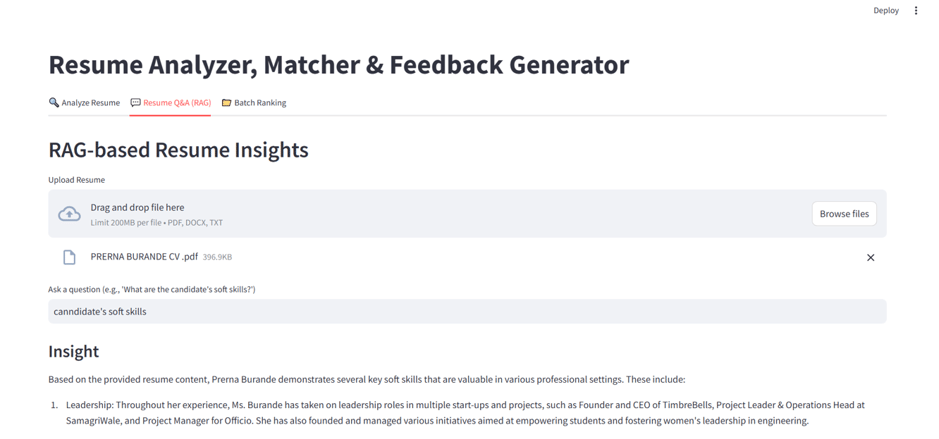Switch to the Analyze Resume tab
Viewport: 939px width, 439px height.
(84, 102)
